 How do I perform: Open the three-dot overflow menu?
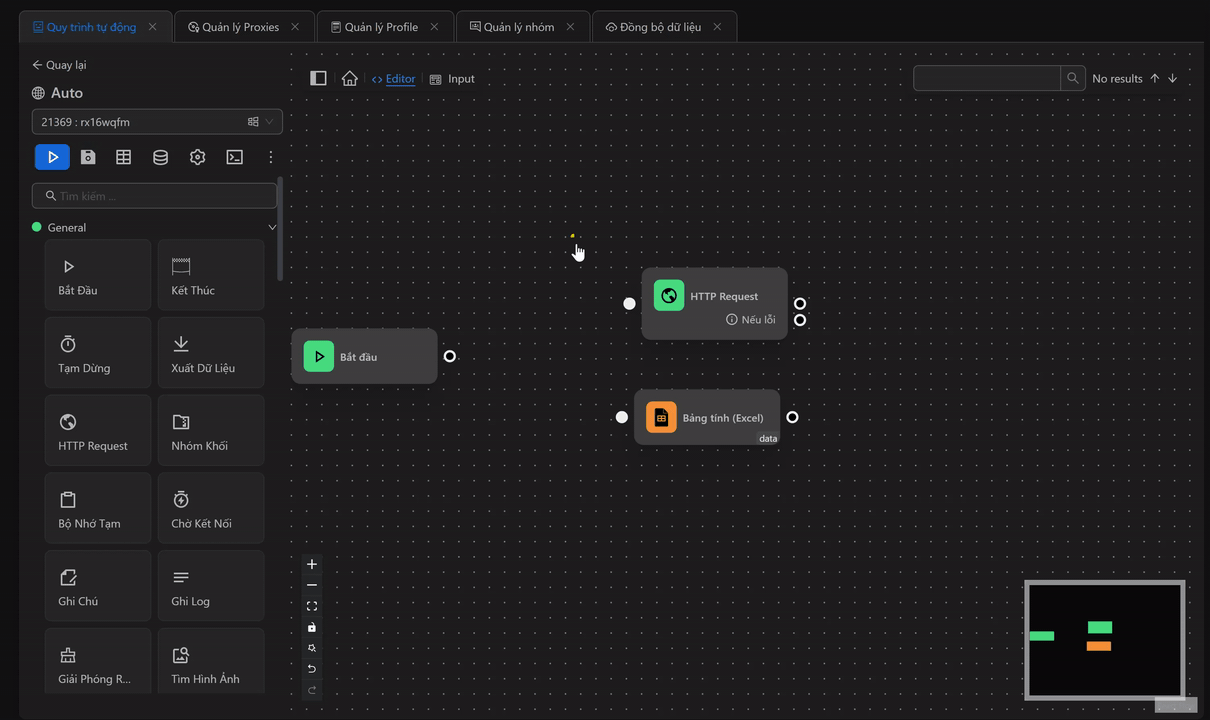[x=270, y=157]
